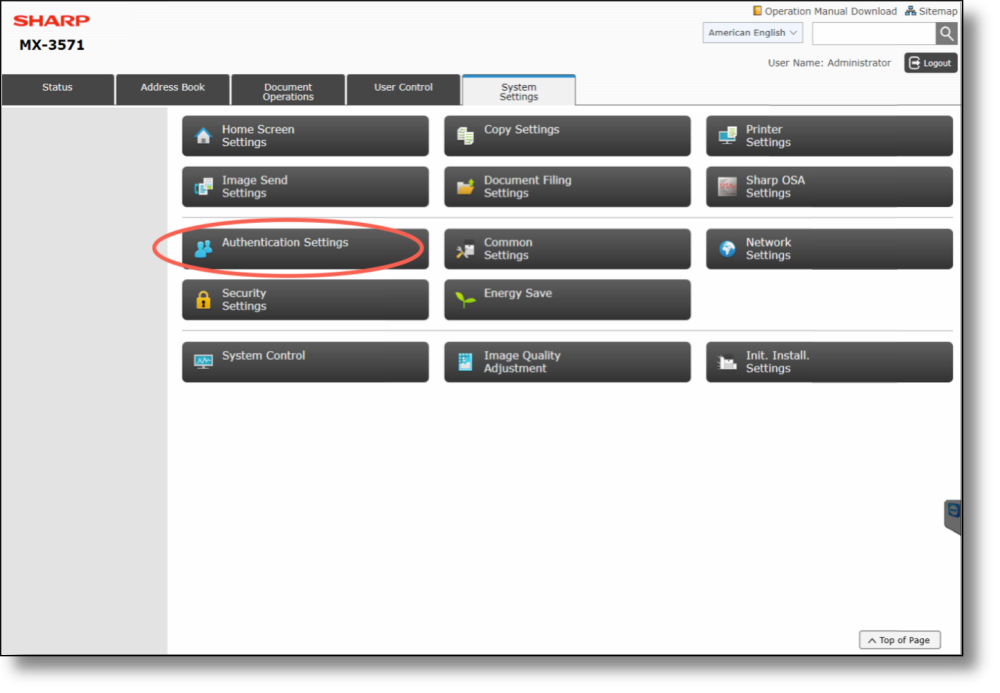Open the American English language dropdown
This screenshot has width=1000, height=693.
[753, 33]
